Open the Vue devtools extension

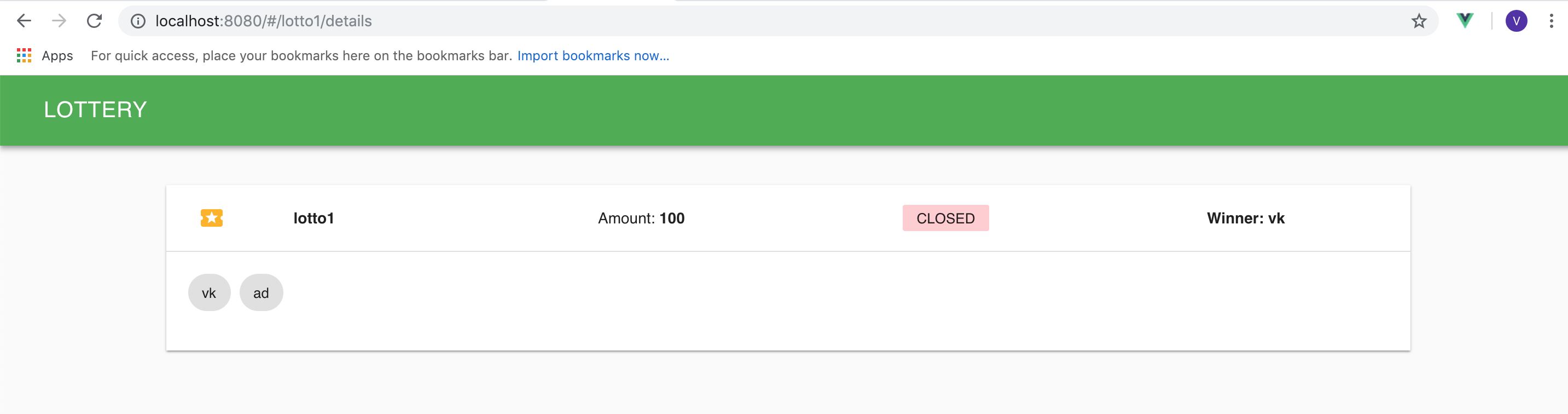pyautogui.click(x=1465, y=21)
